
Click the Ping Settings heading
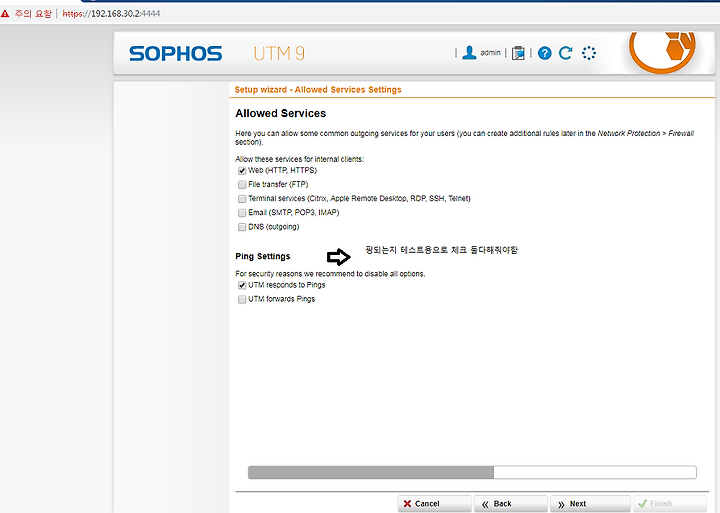[x=263, y=256]
